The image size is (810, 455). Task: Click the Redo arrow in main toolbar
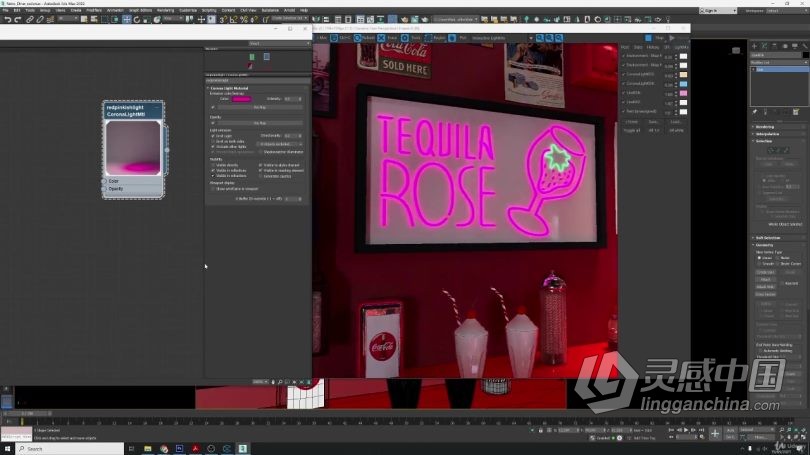pyautogui.click(x=18, y=20)
